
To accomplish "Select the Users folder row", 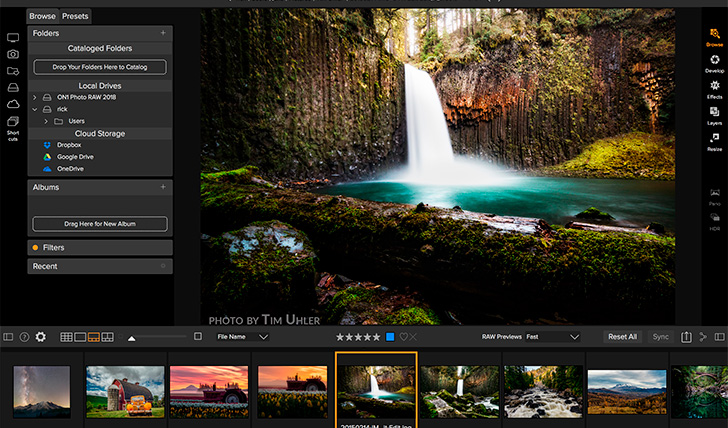I will (x=100, y=121).
